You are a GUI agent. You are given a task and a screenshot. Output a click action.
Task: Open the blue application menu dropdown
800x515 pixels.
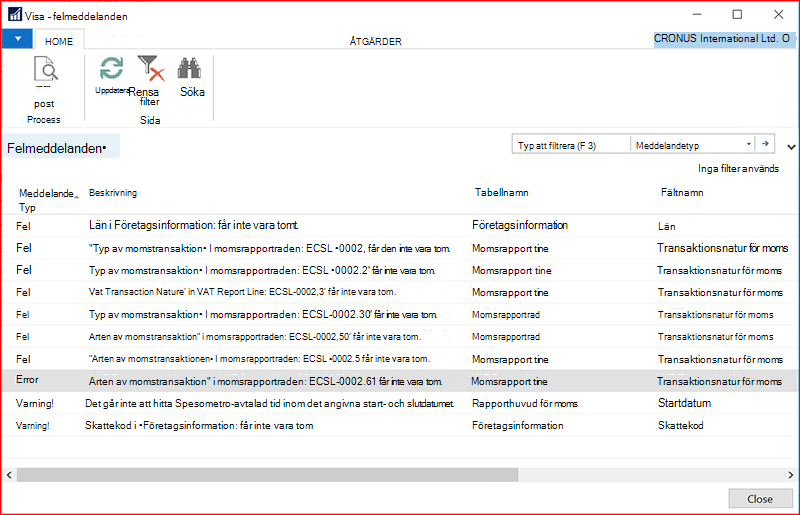18,39
